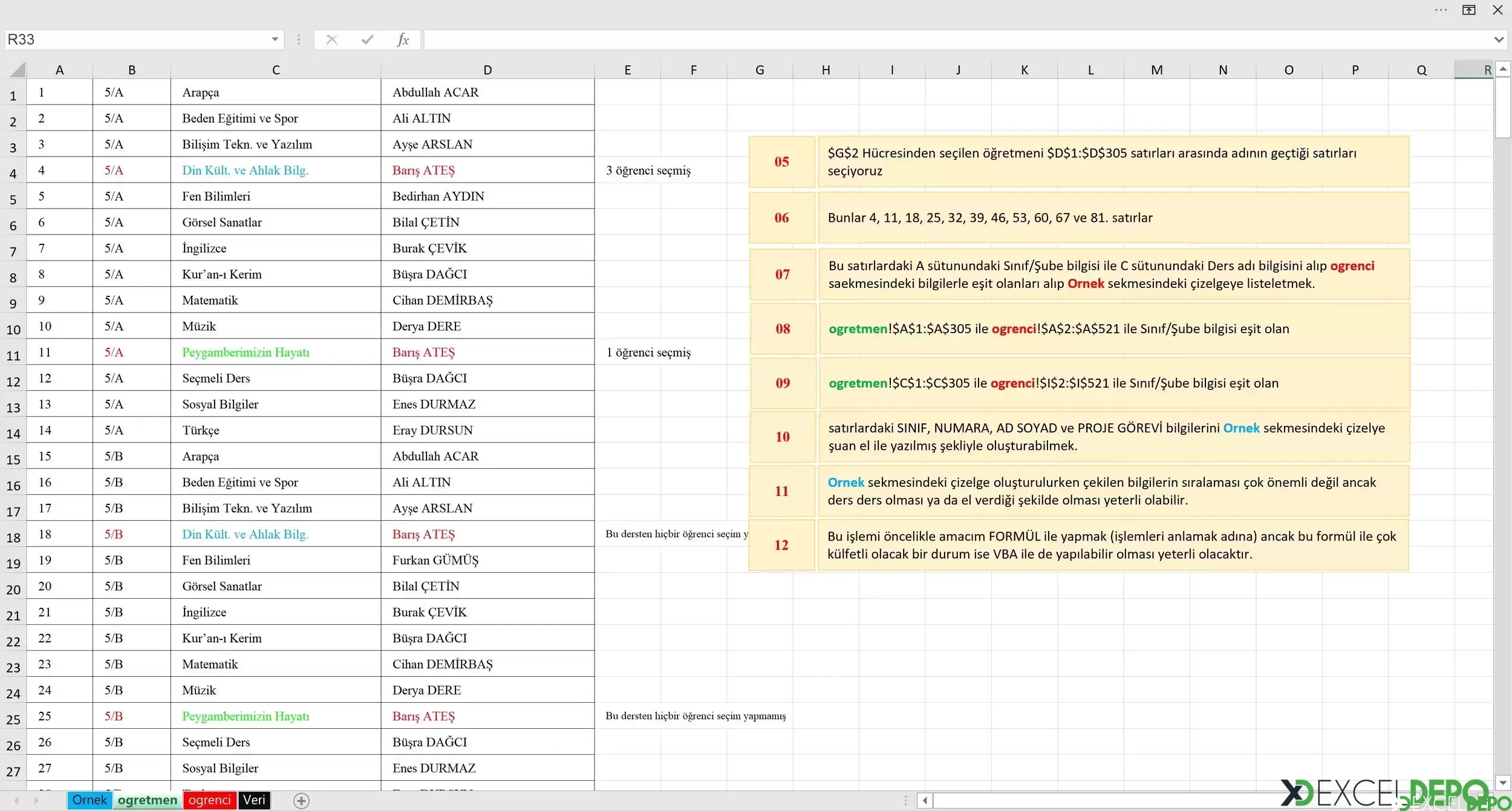Click cell 'Beden Eğitimi ve Spor' in row 2
The width and height of the screenshot is (1512, 811).
(276, 118)
